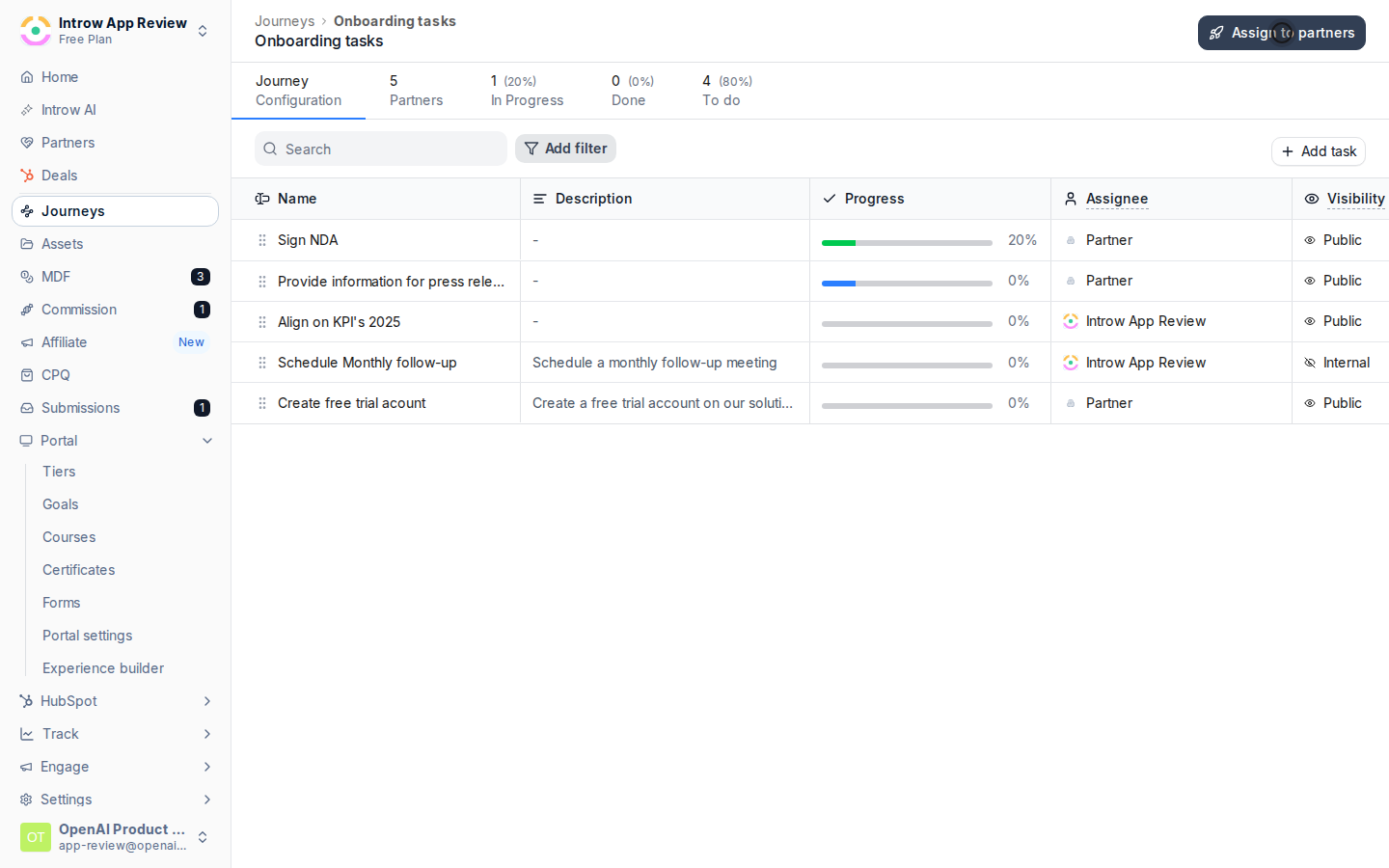This screenshot has width=1389, height=868.
Task: Click the Commission icon in sidebar
Action: click(27, 310)
